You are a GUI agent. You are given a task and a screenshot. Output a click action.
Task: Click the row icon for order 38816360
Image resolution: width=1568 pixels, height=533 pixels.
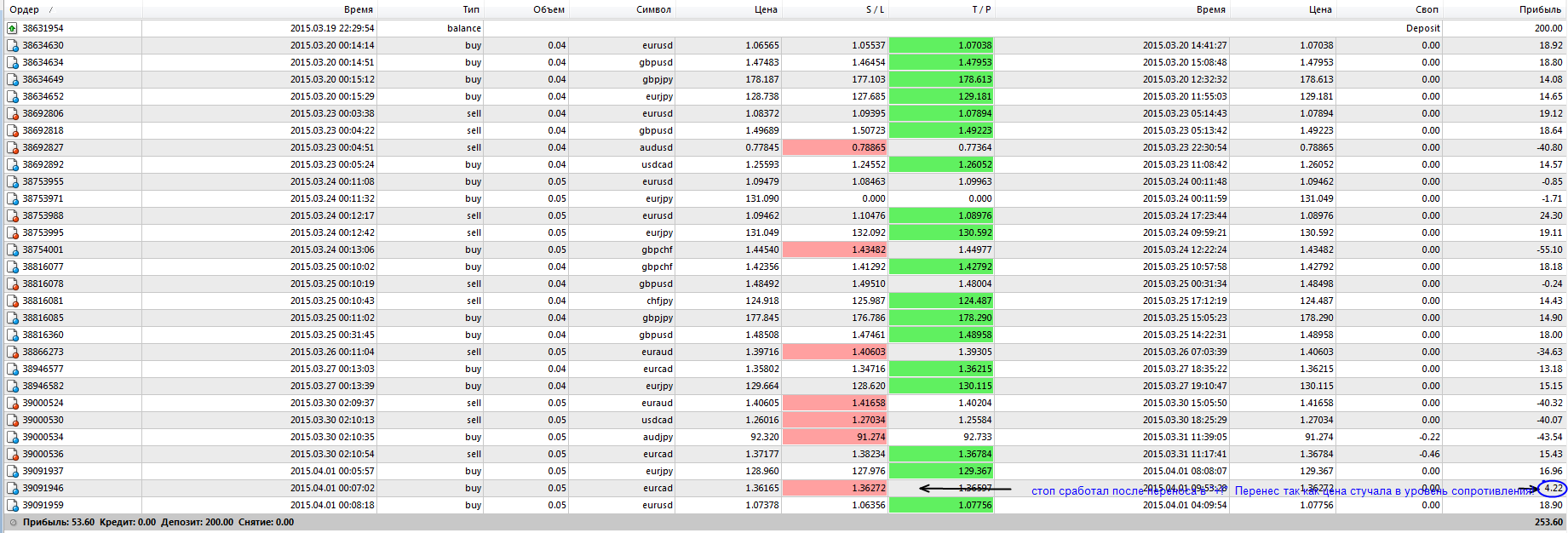[12, 335]
